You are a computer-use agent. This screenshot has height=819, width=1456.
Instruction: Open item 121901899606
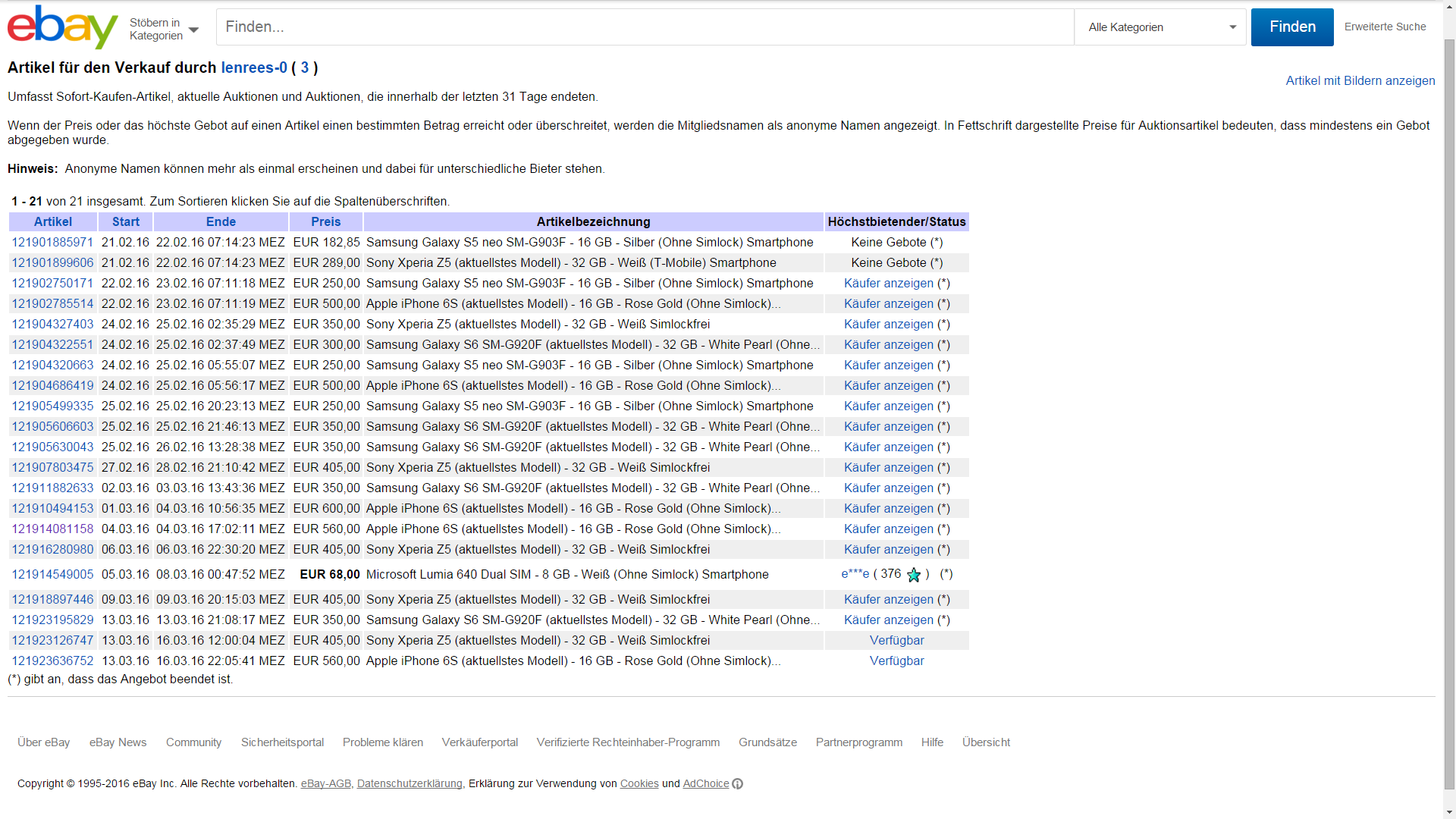(52, 262)
